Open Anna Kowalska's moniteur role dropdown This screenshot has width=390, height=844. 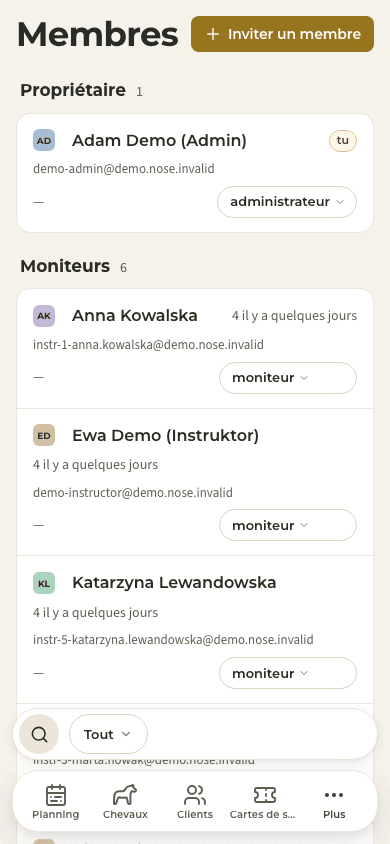tap(288, 378)
